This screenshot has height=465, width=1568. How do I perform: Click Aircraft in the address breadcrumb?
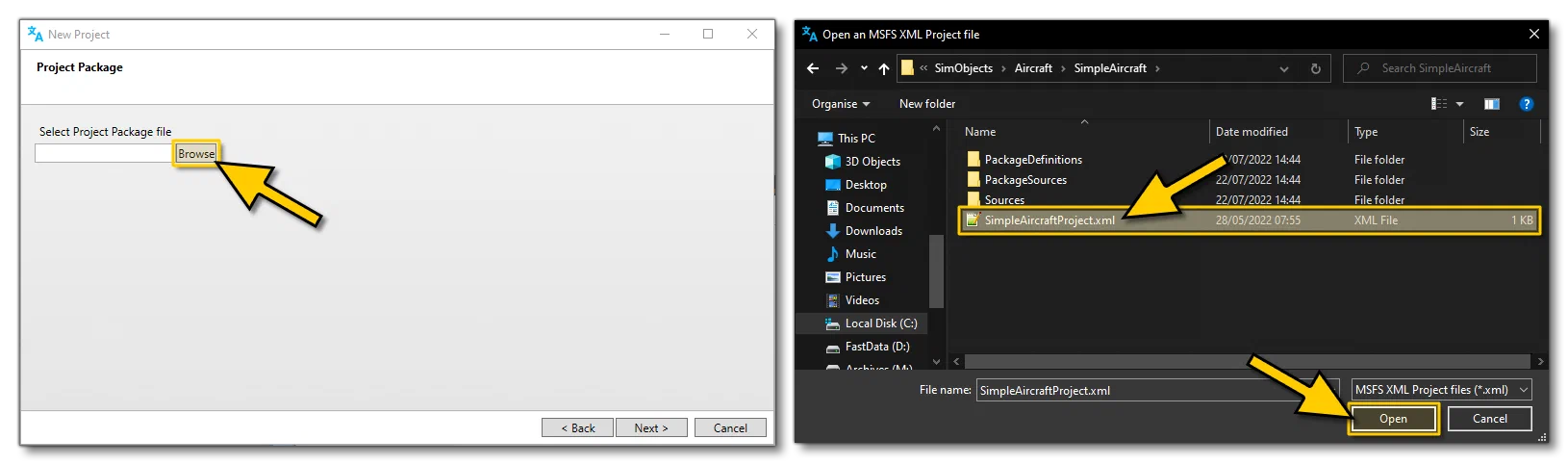pyautogui.click(x=1033, y=68)
